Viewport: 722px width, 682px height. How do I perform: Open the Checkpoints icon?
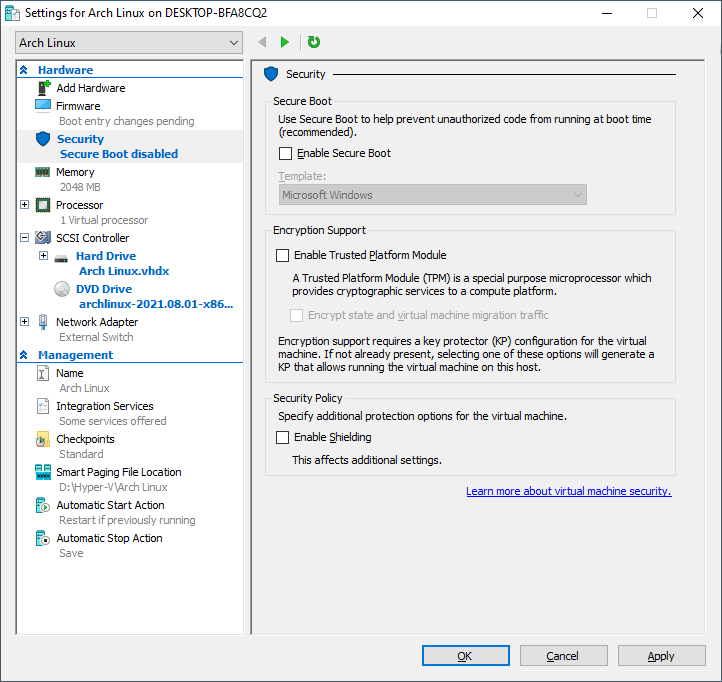[43, 439]
